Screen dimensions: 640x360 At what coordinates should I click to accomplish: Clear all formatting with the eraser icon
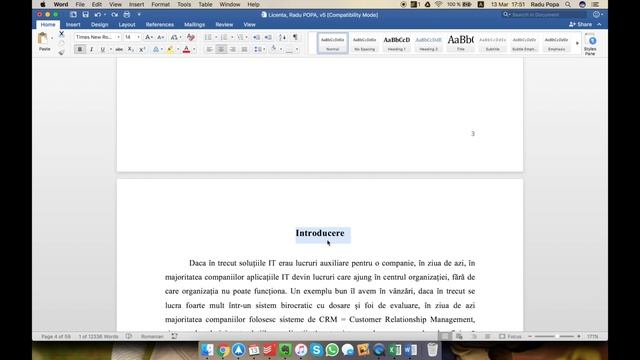191,37
